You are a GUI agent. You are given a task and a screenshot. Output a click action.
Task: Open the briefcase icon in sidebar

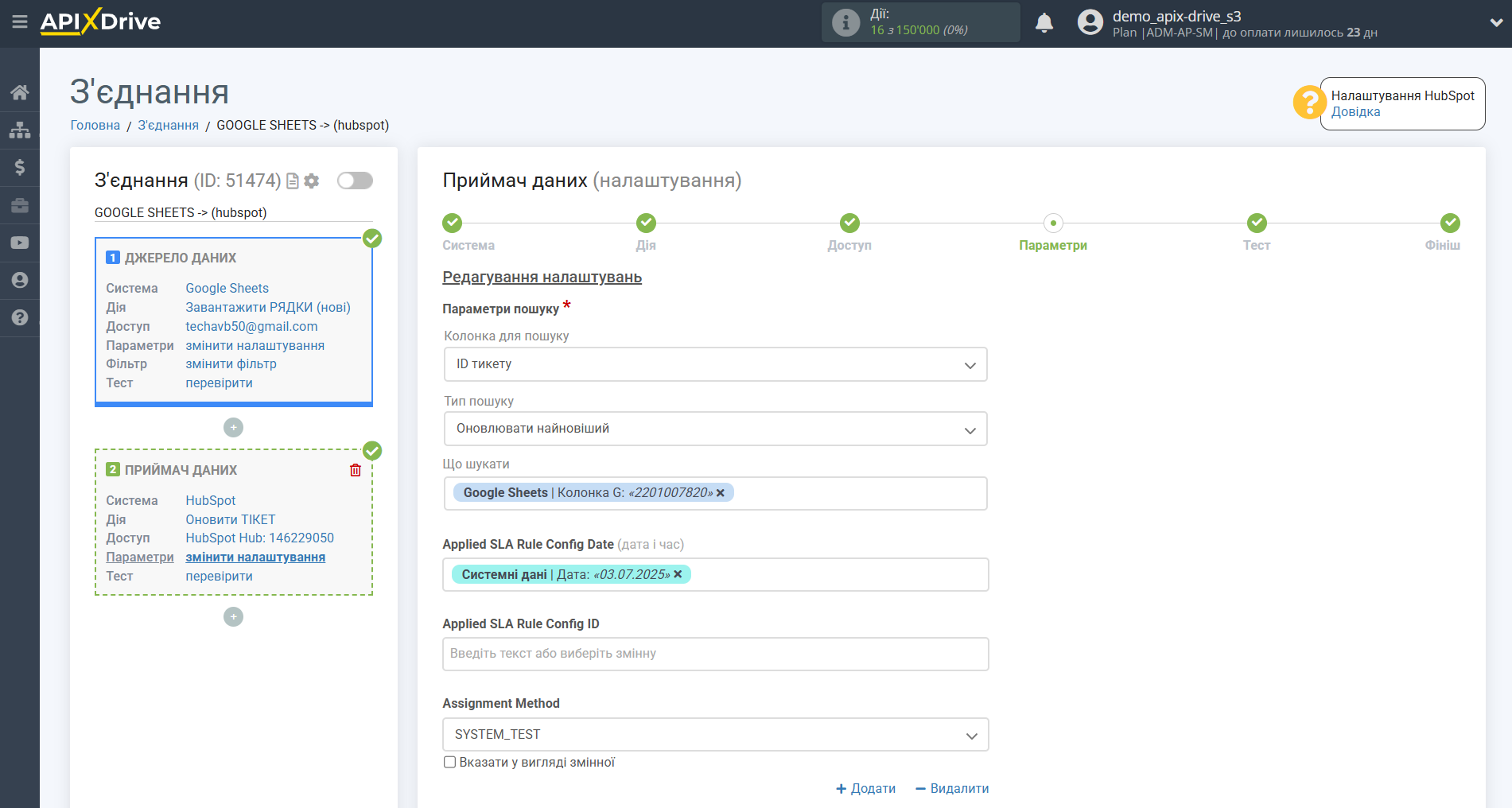click(x=20, y=205)
